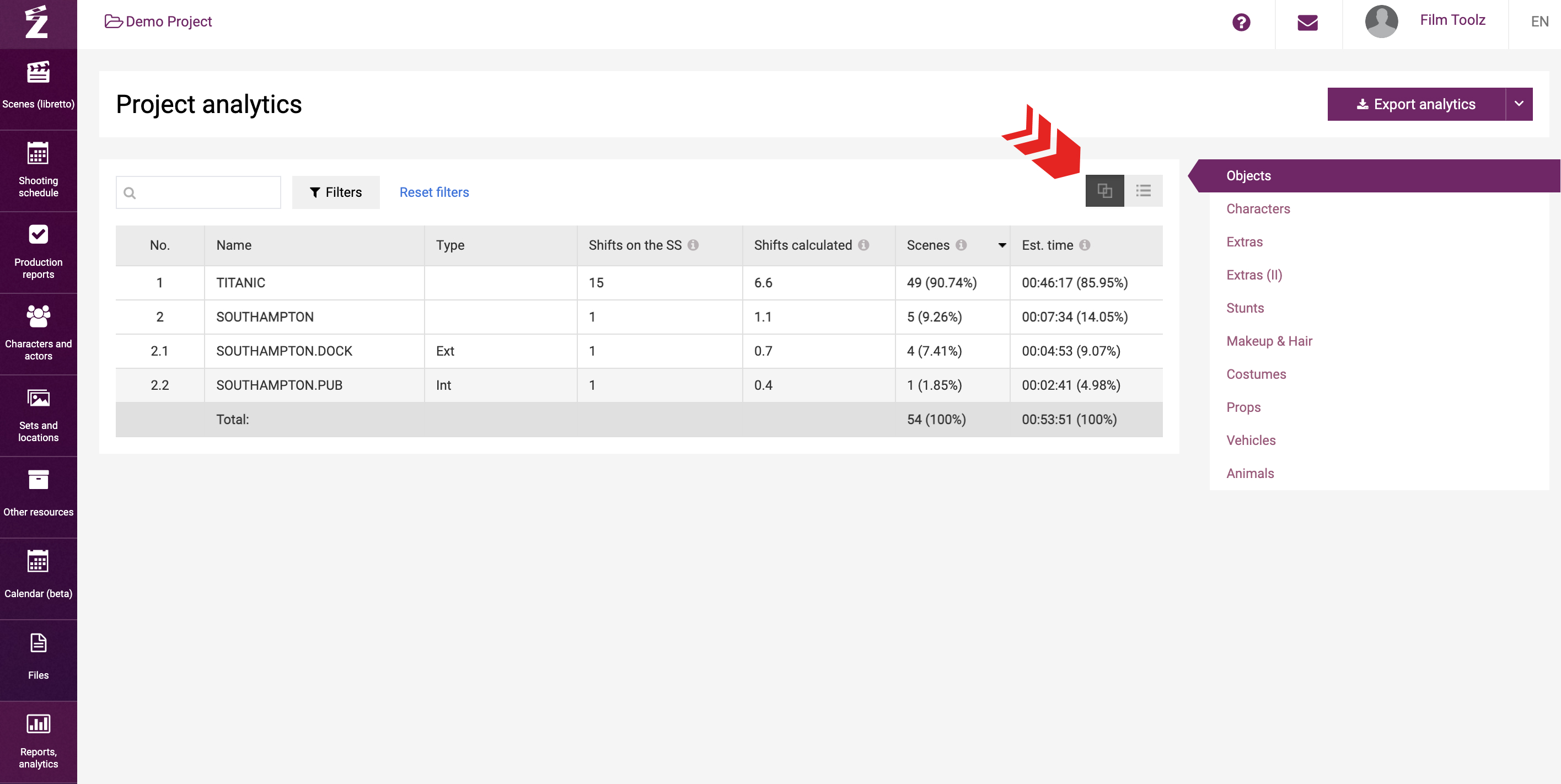Click Total 54 (100%) scenes cell
1561x784 pixels.
pyautogui.click(x=936, y=419)
